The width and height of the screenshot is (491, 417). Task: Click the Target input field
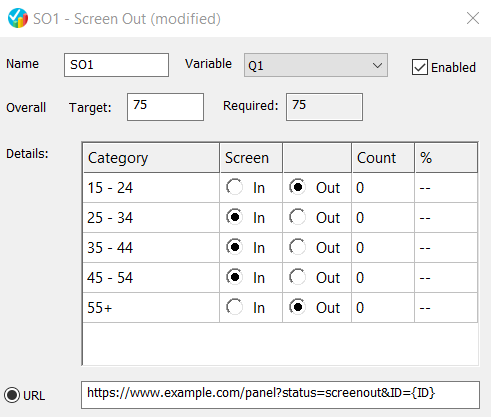pos(165,107)
